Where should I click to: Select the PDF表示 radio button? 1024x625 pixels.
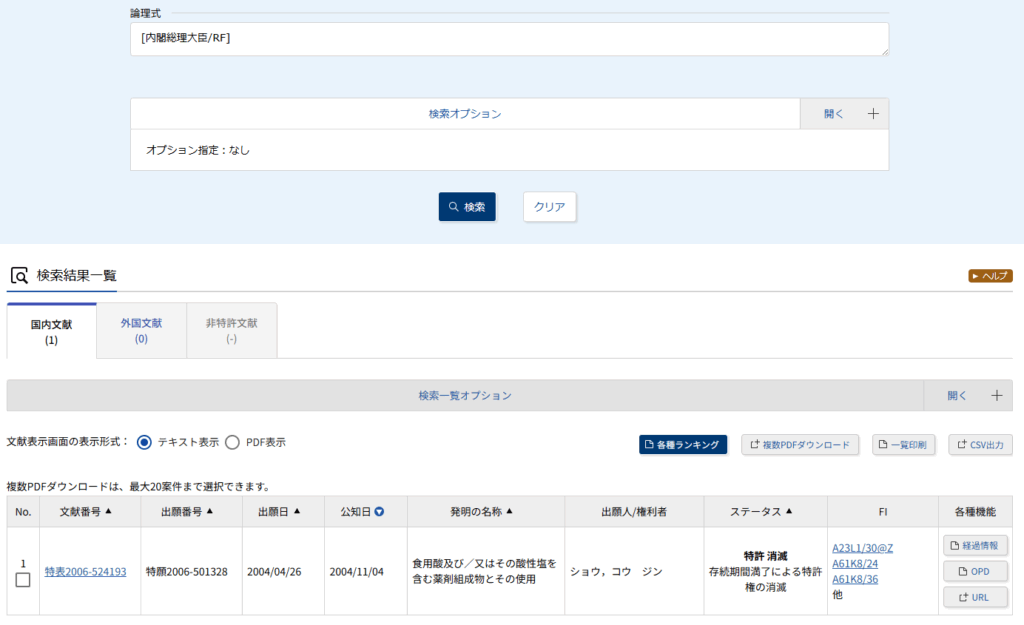232,442
